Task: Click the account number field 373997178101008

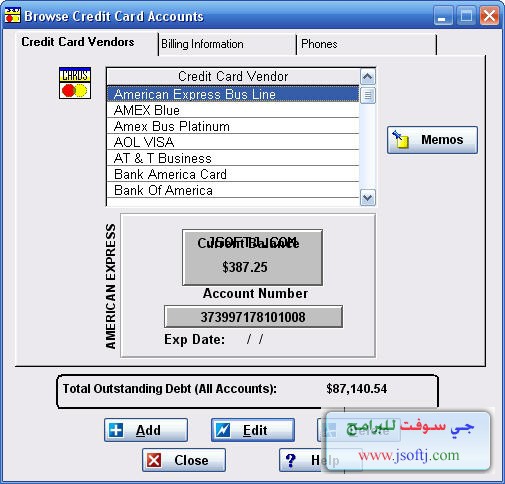Action: coord(253,317)
